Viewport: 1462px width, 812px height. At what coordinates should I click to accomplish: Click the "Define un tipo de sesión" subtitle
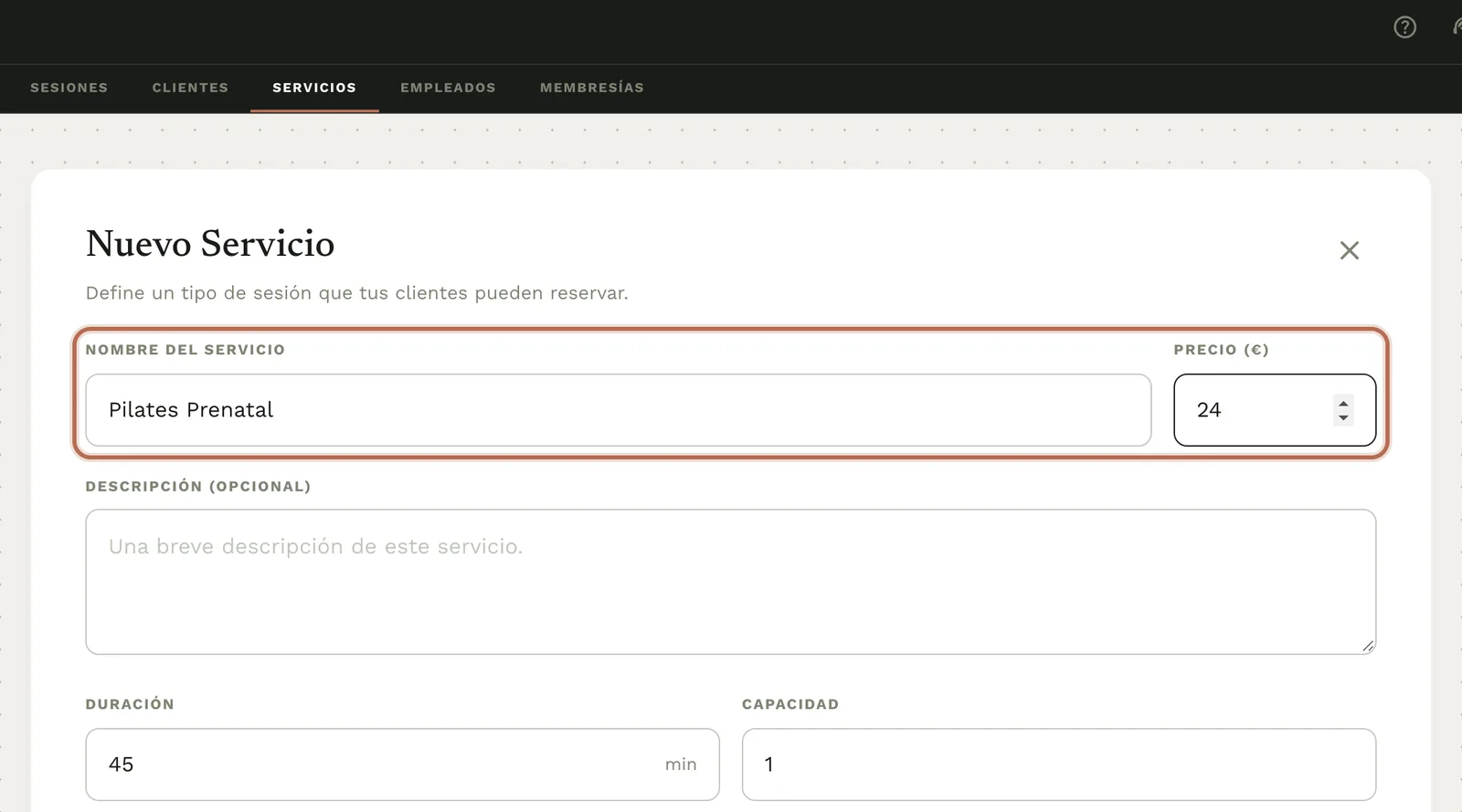pos(357,293)
